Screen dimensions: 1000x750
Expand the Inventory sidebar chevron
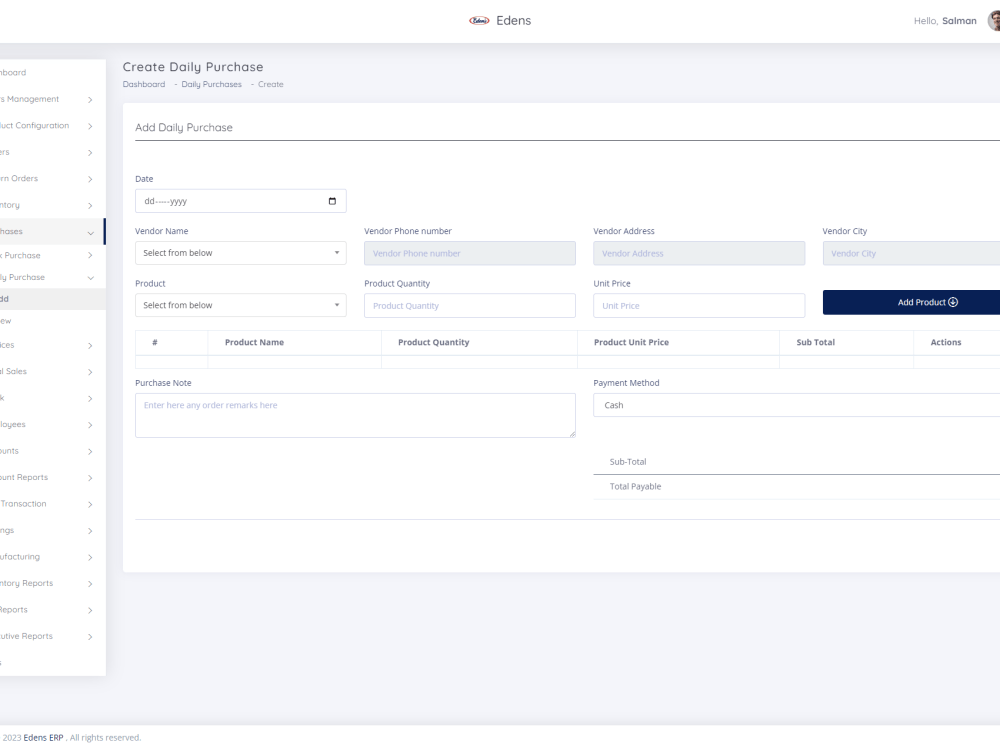(90, 205)
